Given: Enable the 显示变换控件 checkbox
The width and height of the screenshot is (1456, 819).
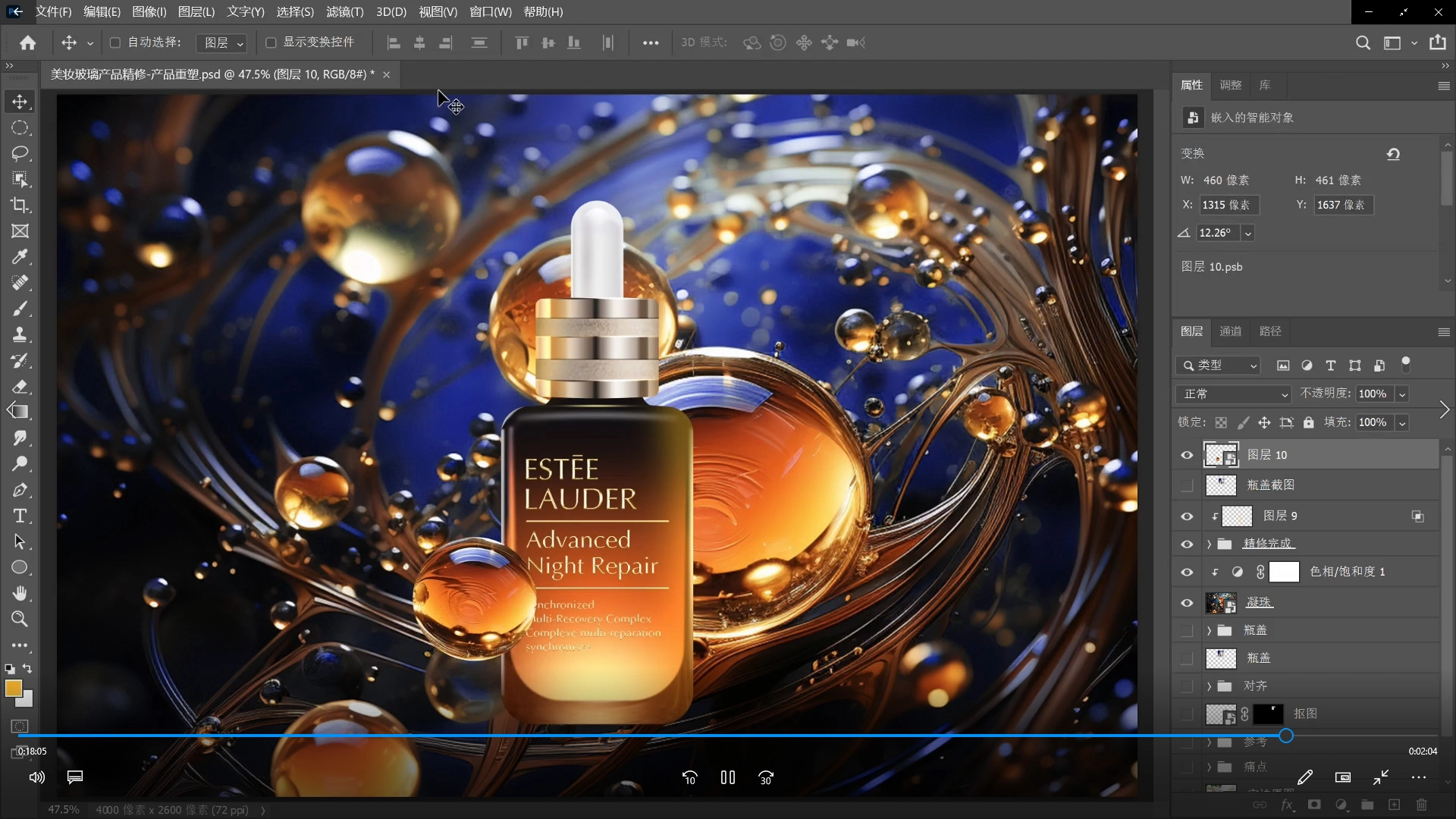Looking at the screenshot, I should pos(271,42).
